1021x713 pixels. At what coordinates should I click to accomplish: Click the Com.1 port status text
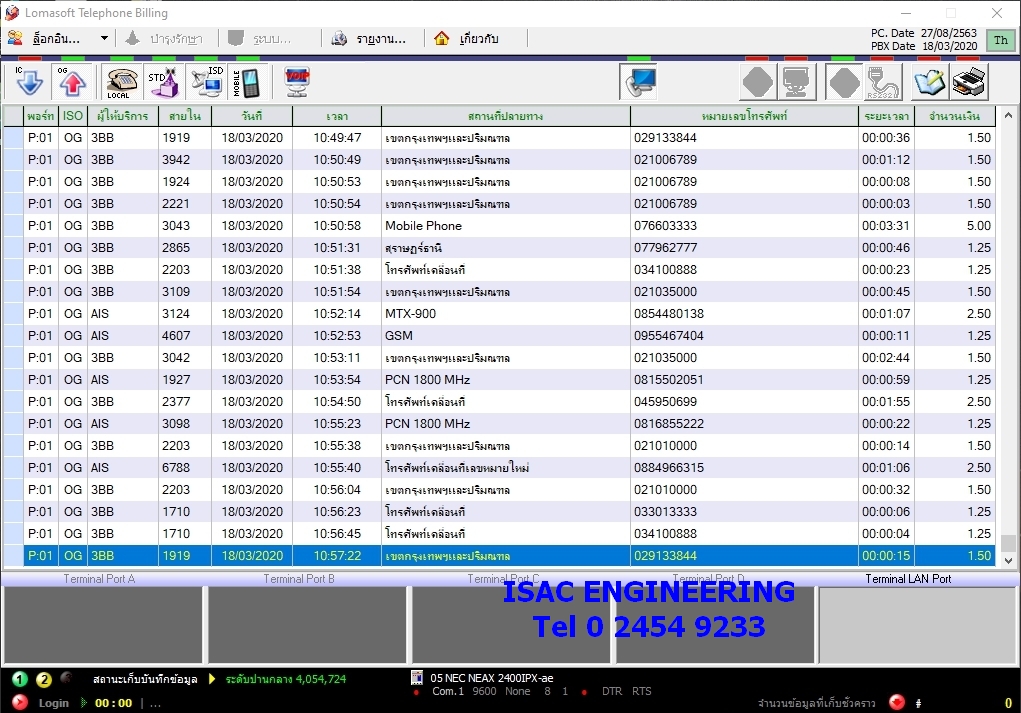448,692
